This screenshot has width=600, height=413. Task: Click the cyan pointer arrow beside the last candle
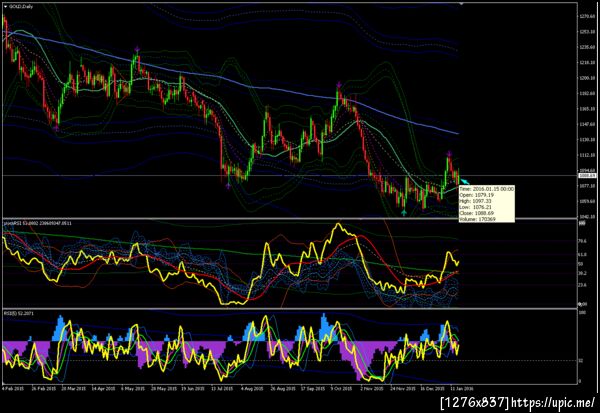[465, 181]
